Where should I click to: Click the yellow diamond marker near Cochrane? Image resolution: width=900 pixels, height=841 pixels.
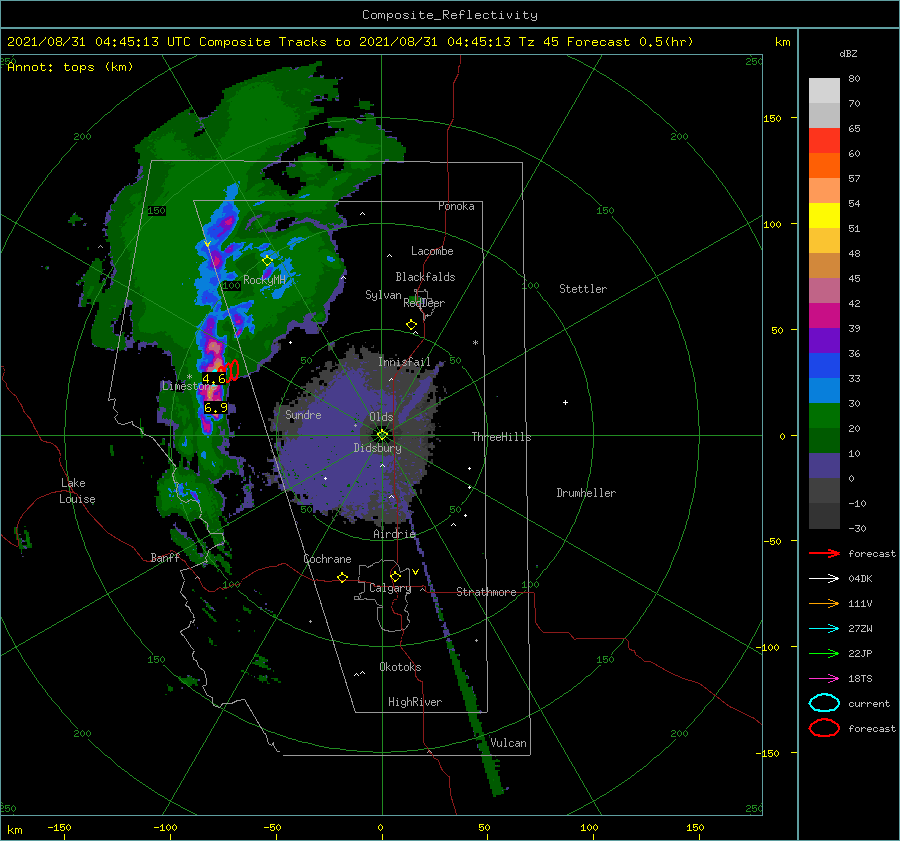click(x=343, y=577)
